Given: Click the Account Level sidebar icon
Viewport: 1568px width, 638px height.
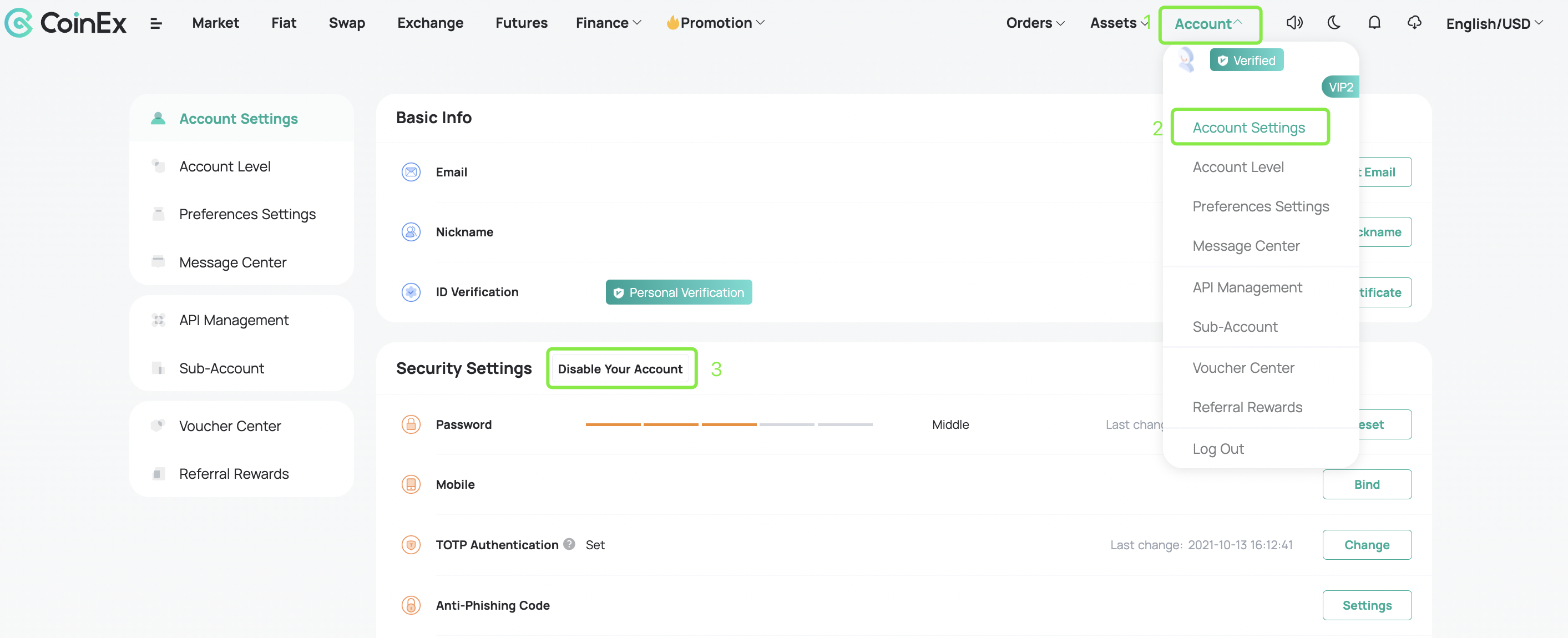Looking at the screenshot, I should pos(158,166).
